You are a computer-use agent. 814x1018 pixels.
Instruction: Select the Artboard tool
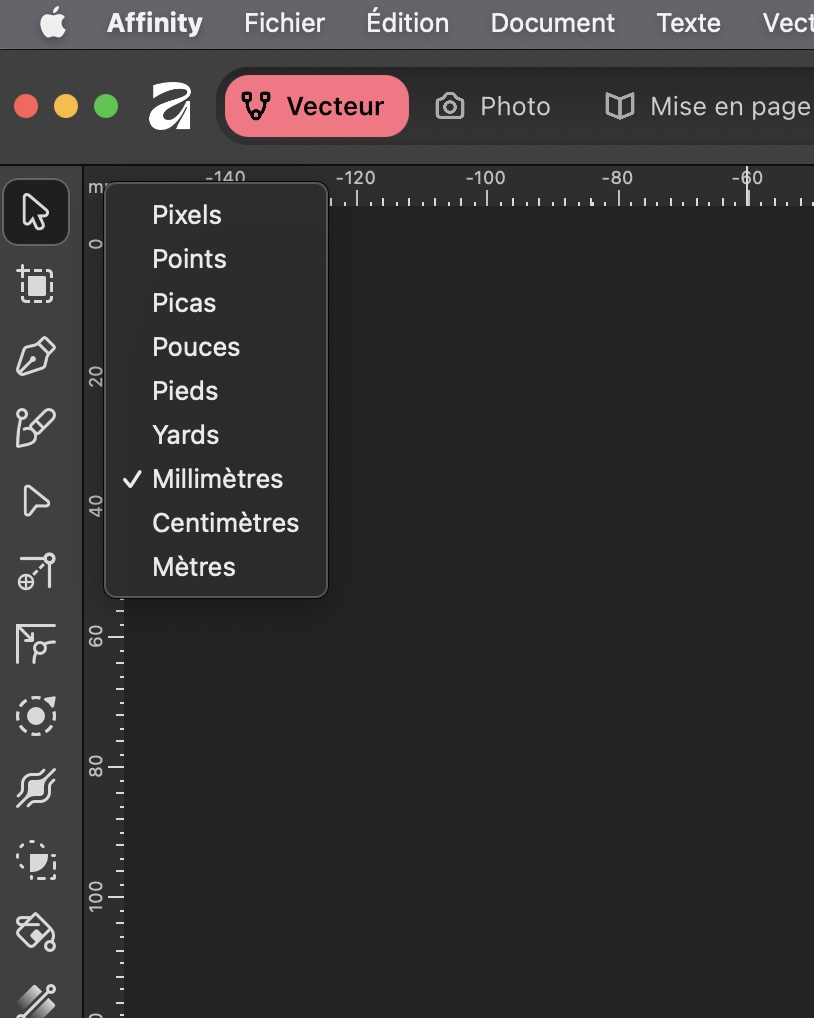pos(36,284)
